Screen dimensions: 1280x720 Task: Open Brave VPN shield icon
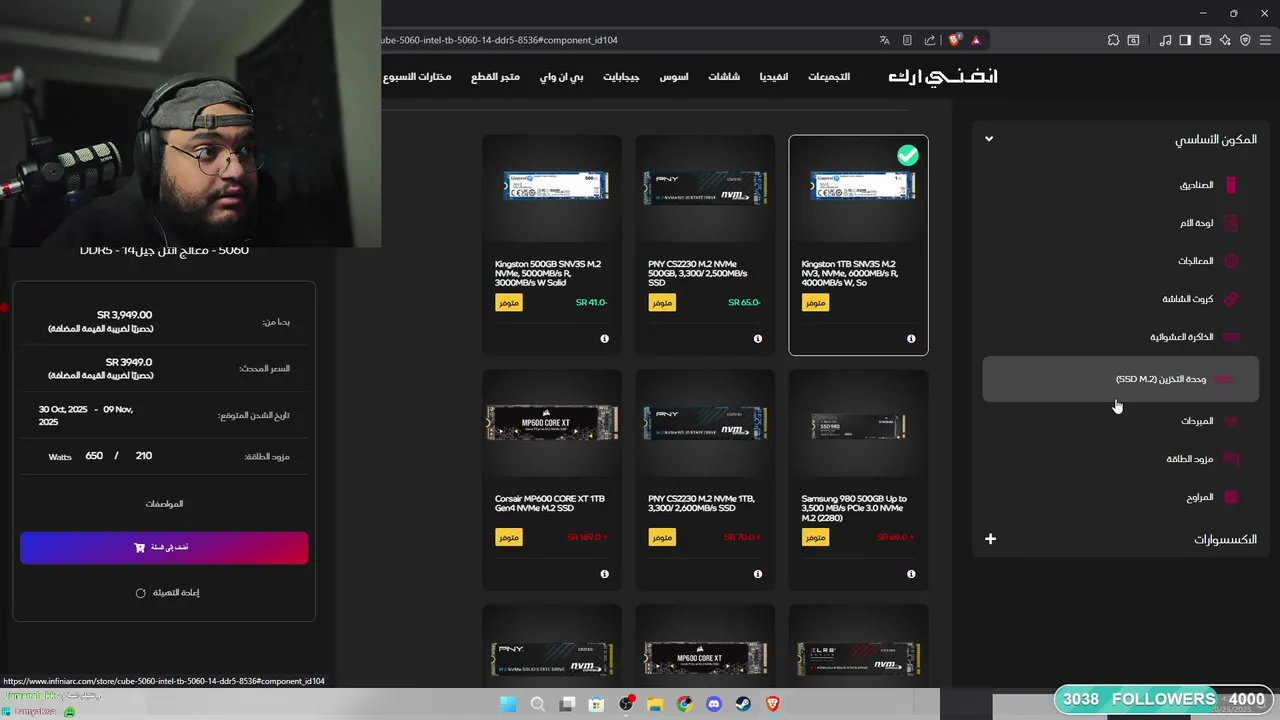pyautogui.click(x=1245, y=40)
